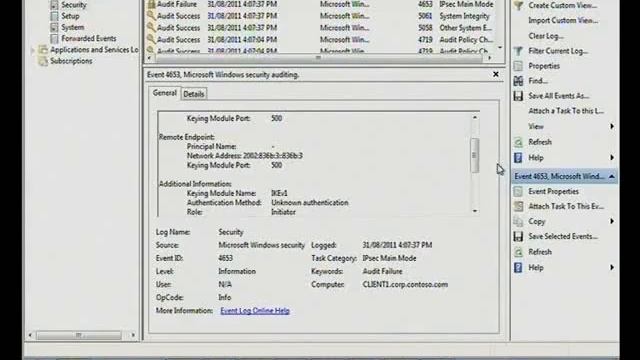
Task: Click the Forwarded Events log icon
Action: click(x=54, y=38)
